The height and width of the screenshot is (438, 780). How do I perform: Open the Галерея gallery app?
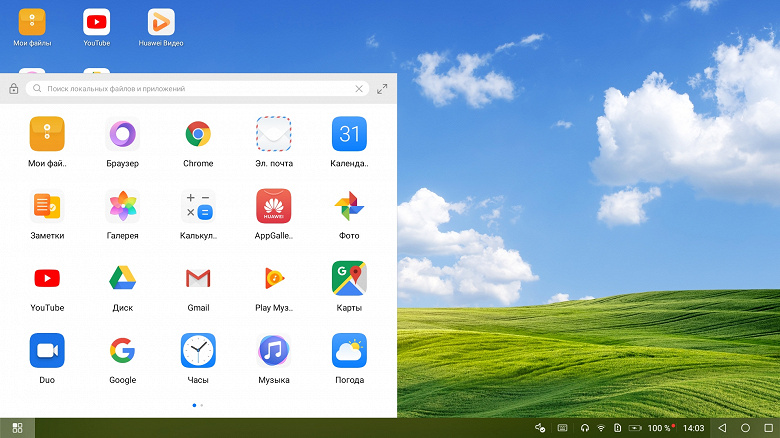coord(122,206)
